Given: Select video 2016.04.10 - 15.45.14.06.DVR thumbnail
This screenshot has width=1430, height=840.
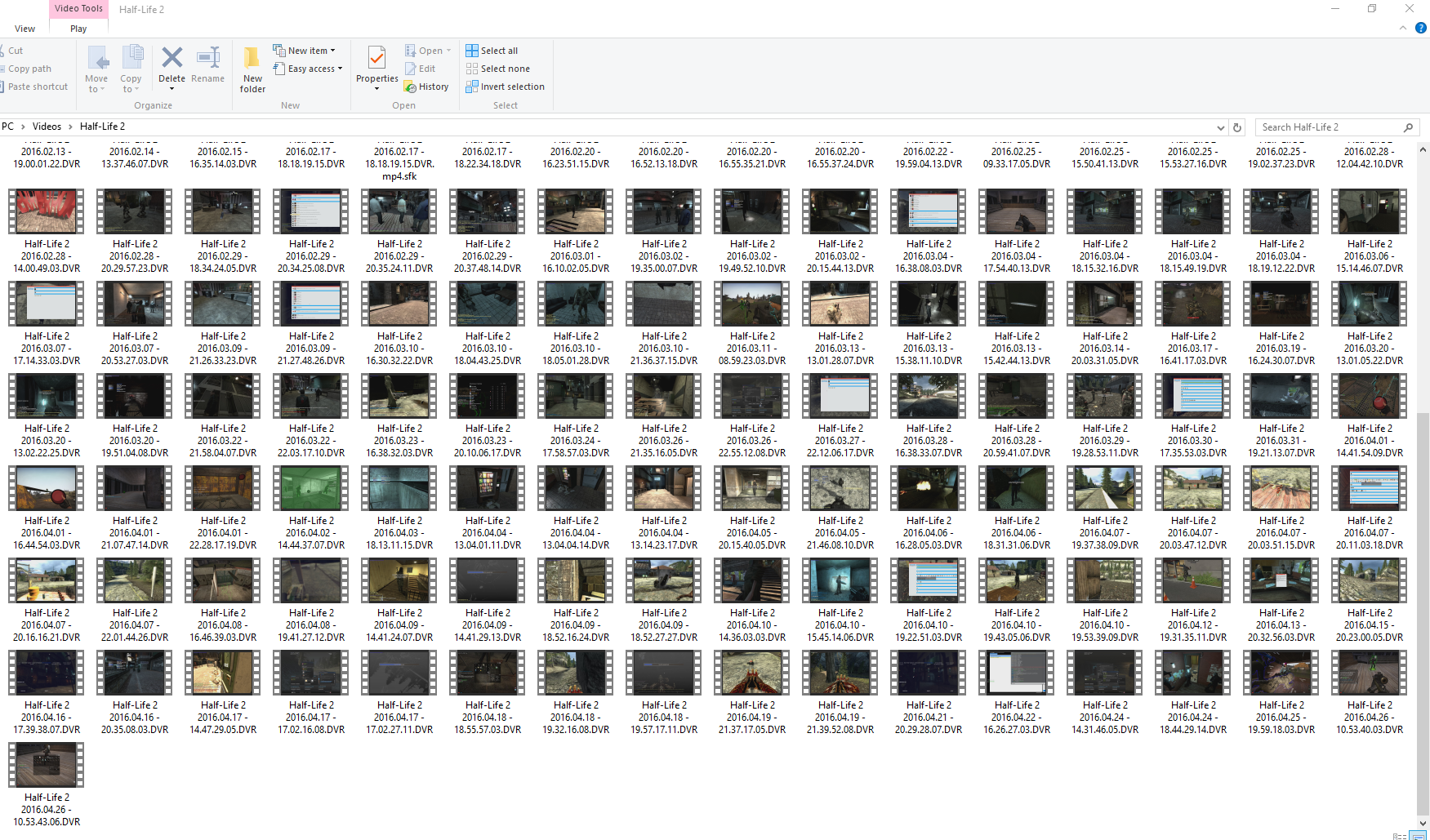Looking at the screenshot, I should point(840,580).
